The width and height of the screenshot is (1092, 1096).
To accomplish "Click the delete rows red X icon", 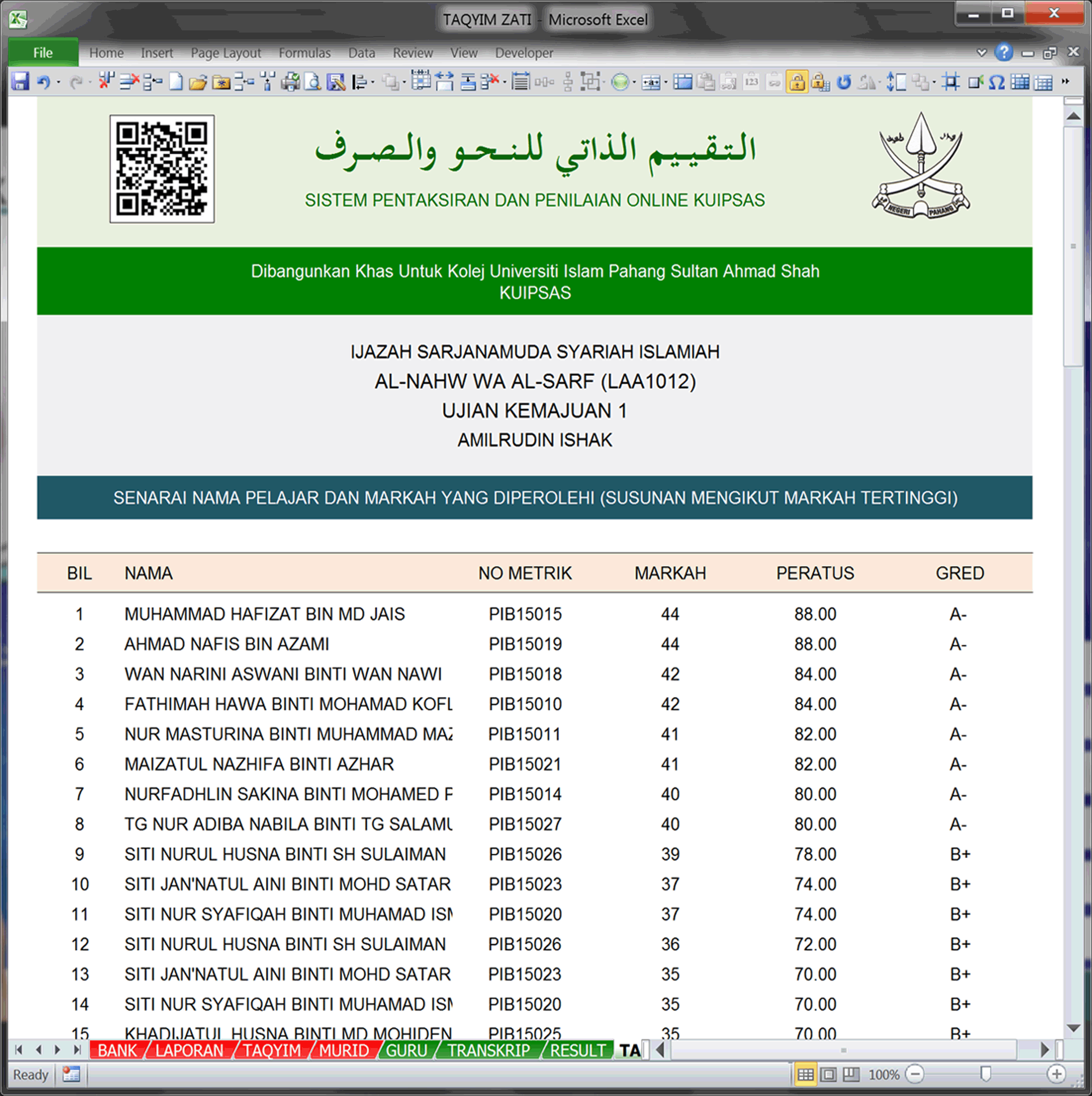I will click(129, 82).
